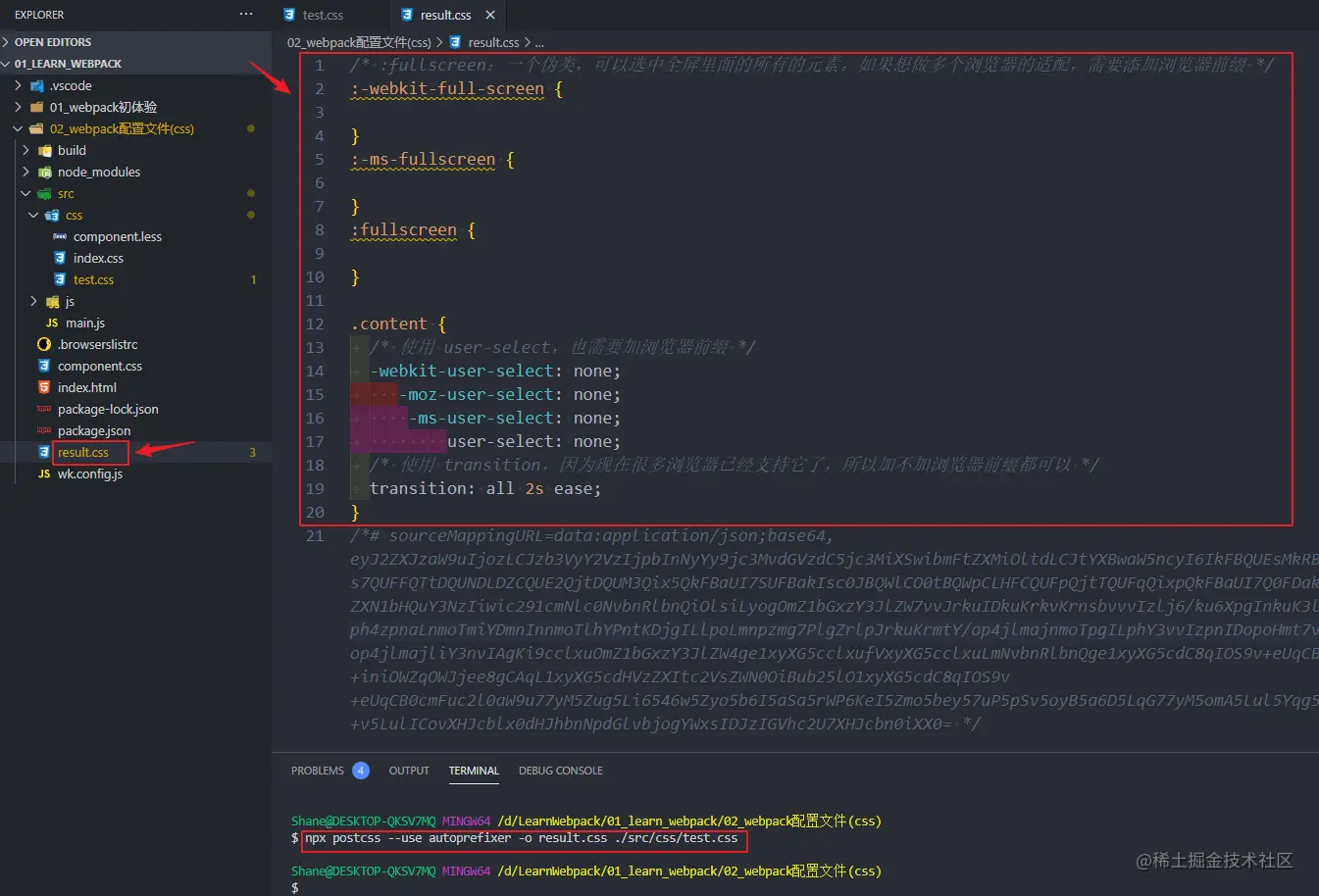Open main.js via its JS icon

pyautogui.click(x=52, y=323)
